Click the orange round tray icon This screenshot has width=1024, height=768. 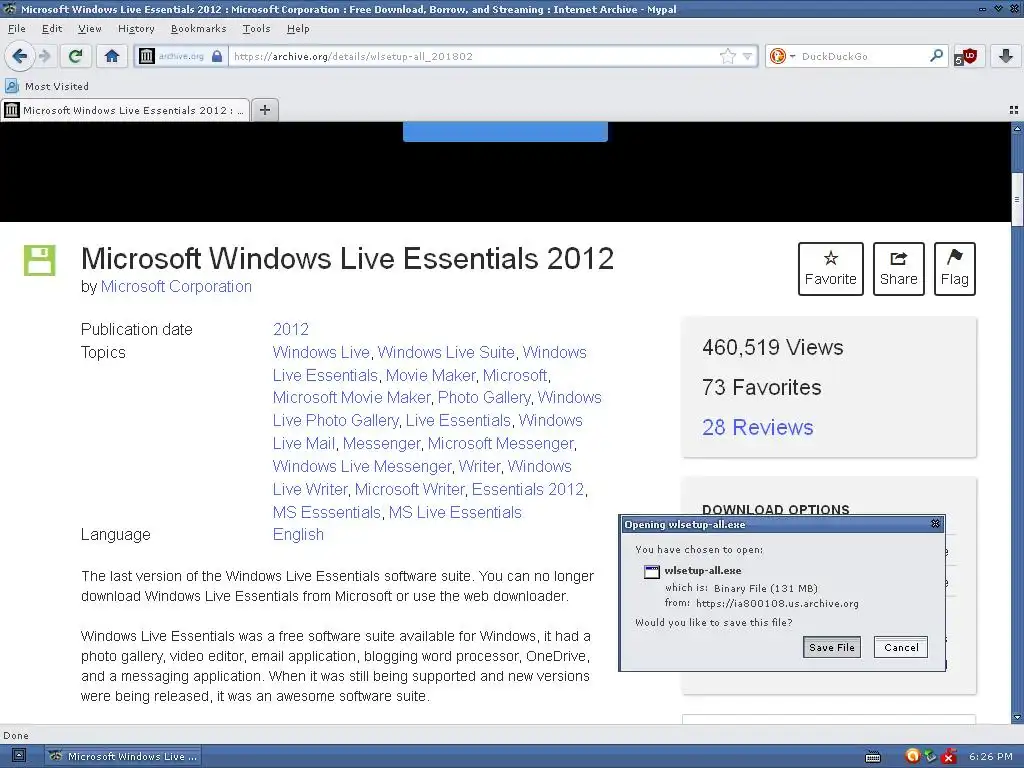912,756
